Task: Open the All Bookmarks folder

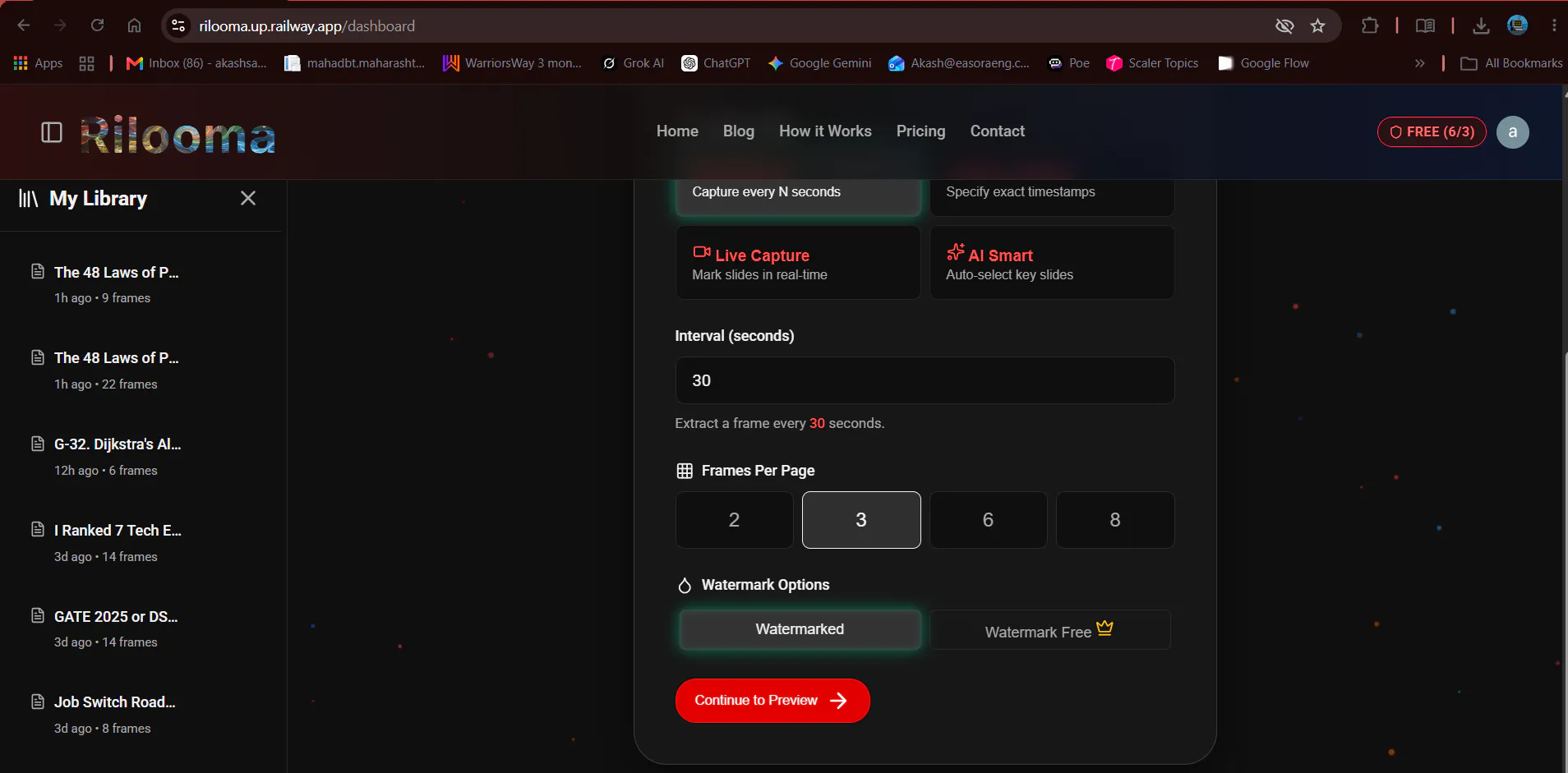Action: tap(1511, 63)
